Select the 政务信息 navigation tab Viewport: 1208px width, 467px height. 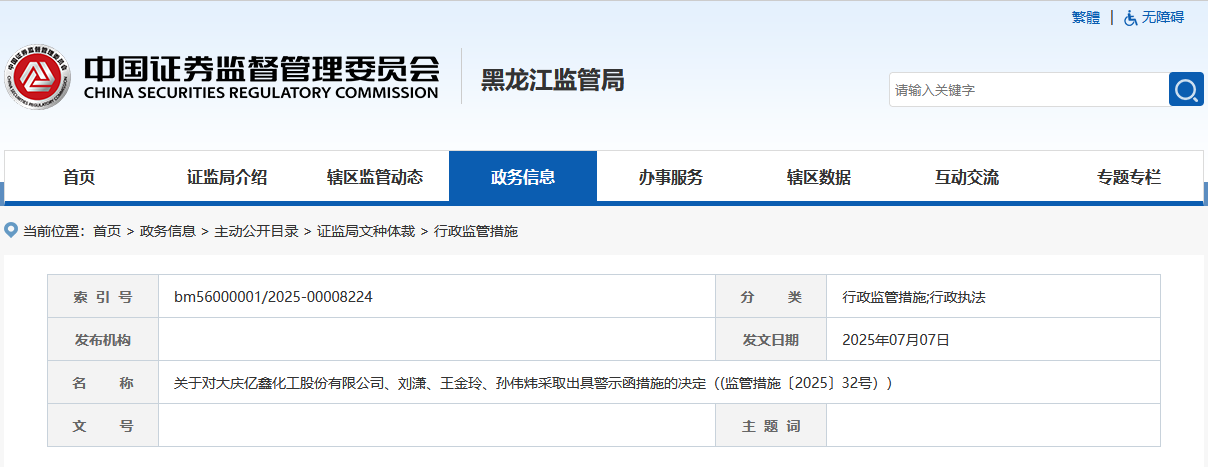(523, 177)
